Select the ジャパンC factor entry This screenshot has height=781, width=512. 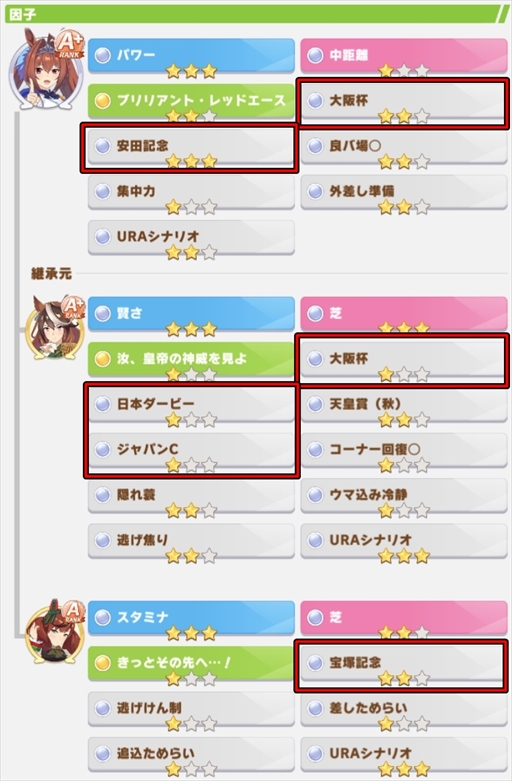[191, 452]
